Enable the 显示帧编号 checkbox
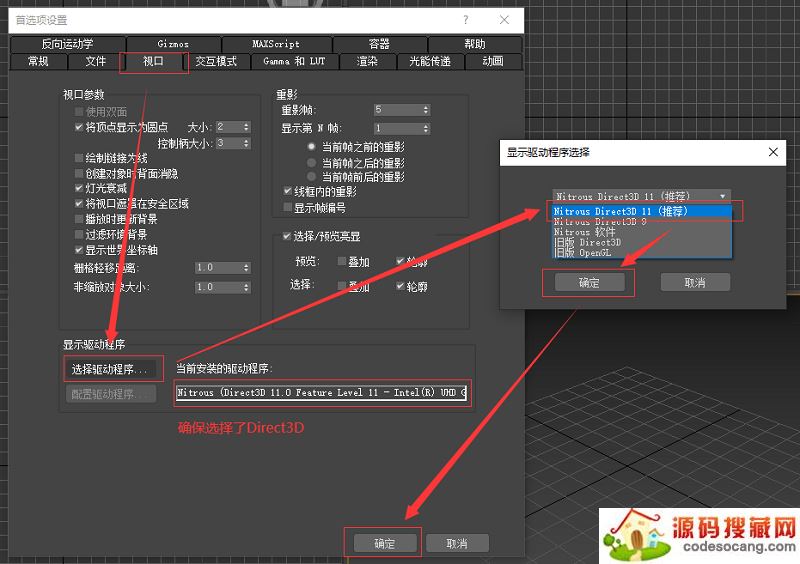 point(288,208)
